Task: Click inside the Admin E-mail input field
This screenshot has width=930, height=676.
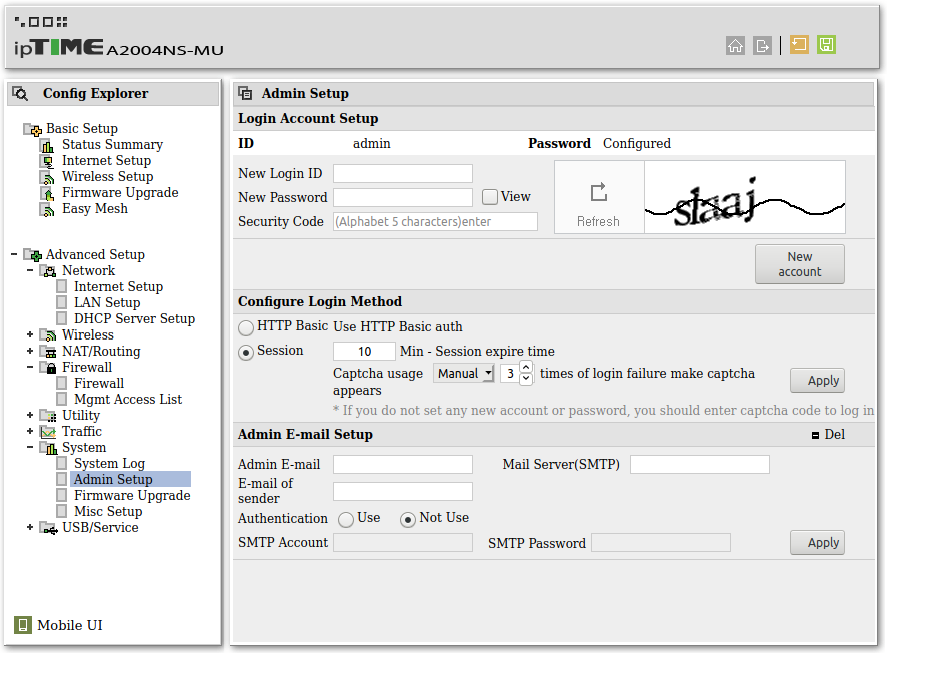Action: 402,463
